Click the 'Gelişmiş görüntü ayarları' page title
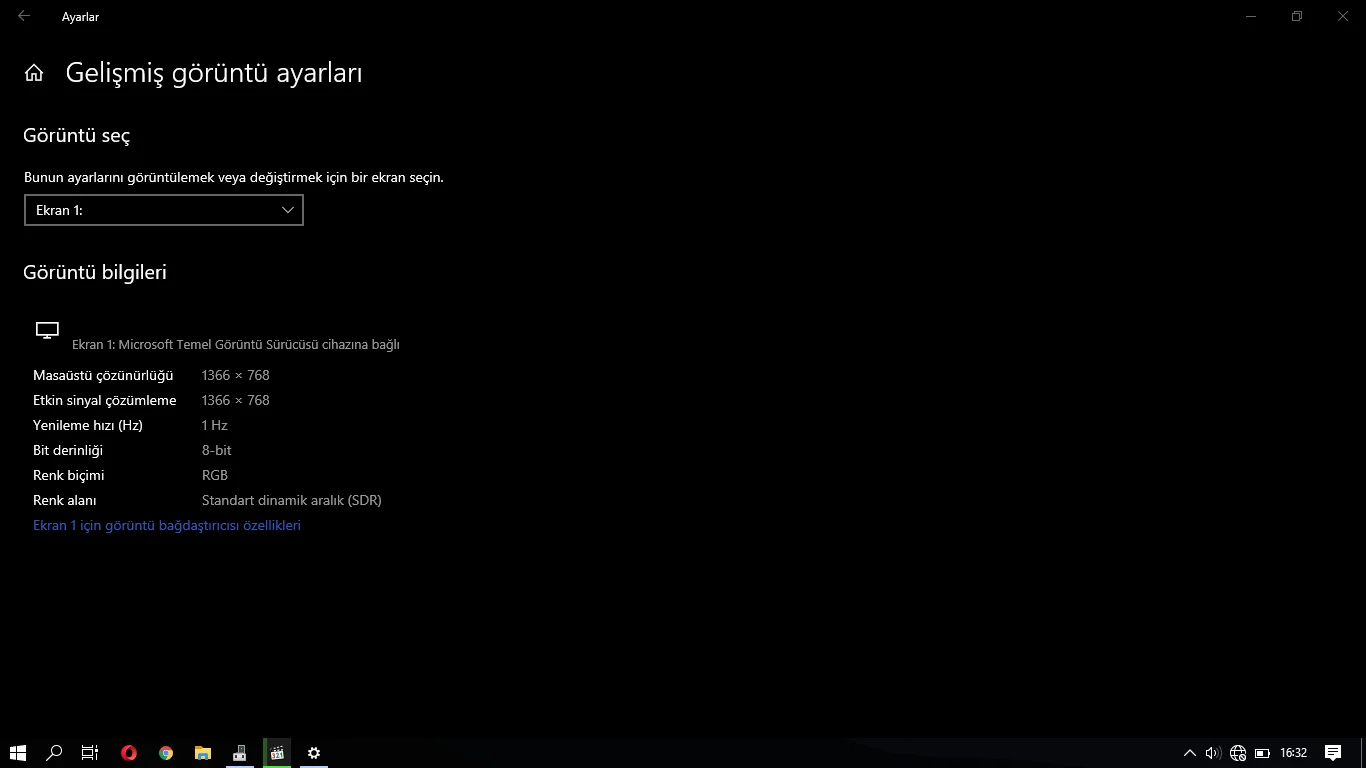 (214, 73)
